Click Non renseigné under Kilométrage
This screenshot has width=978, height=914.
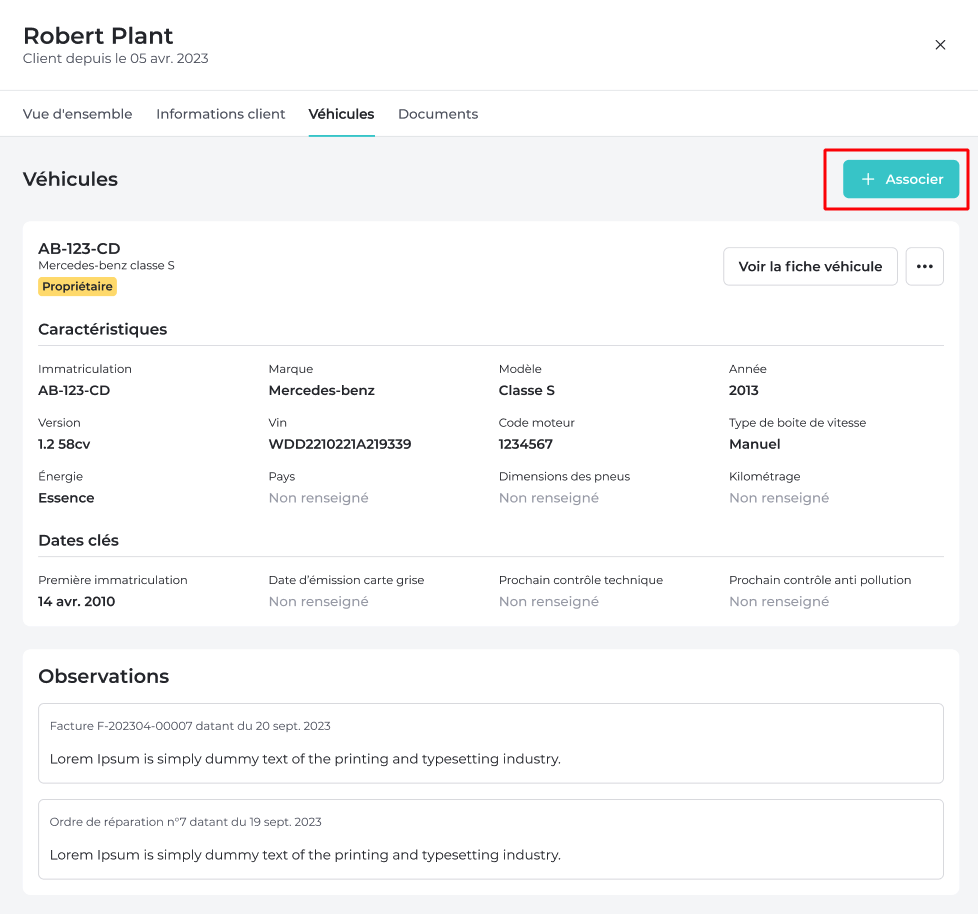tap(779, 498)
